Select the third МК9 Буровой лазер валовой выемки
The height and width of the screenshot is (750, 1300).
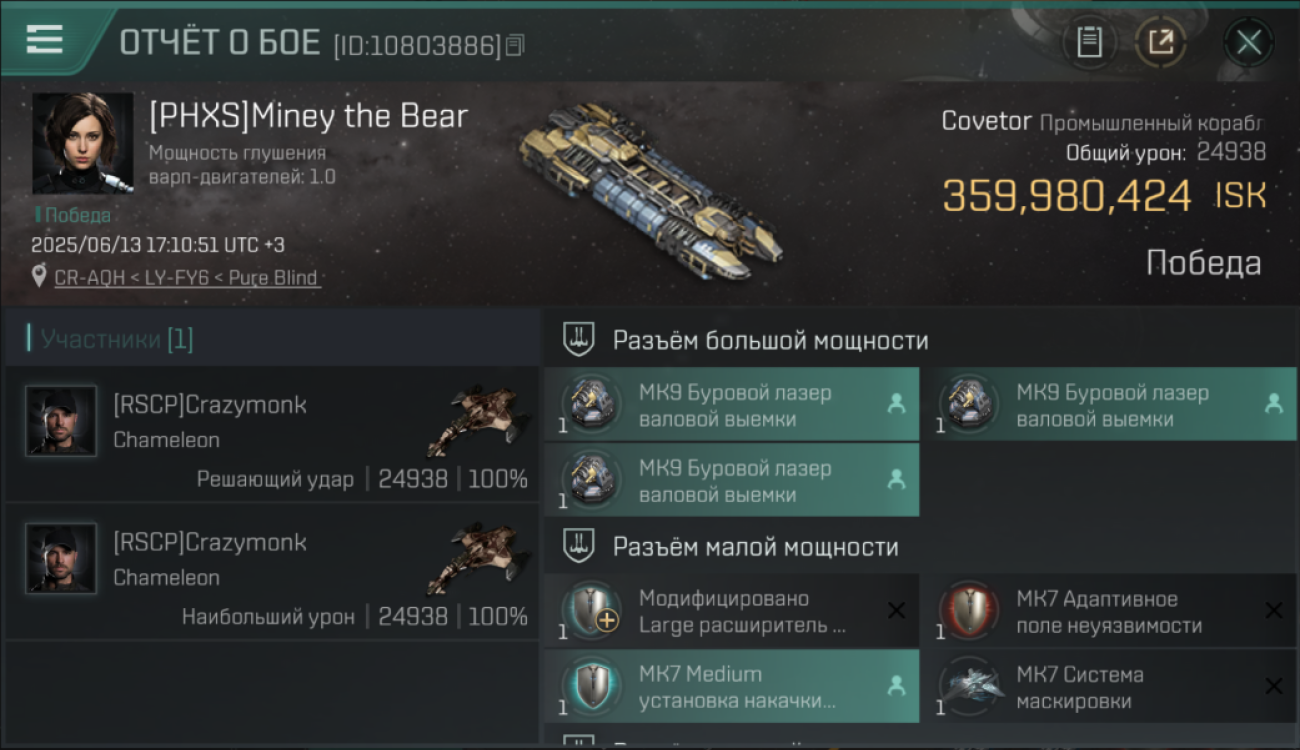tap(731, 480)
